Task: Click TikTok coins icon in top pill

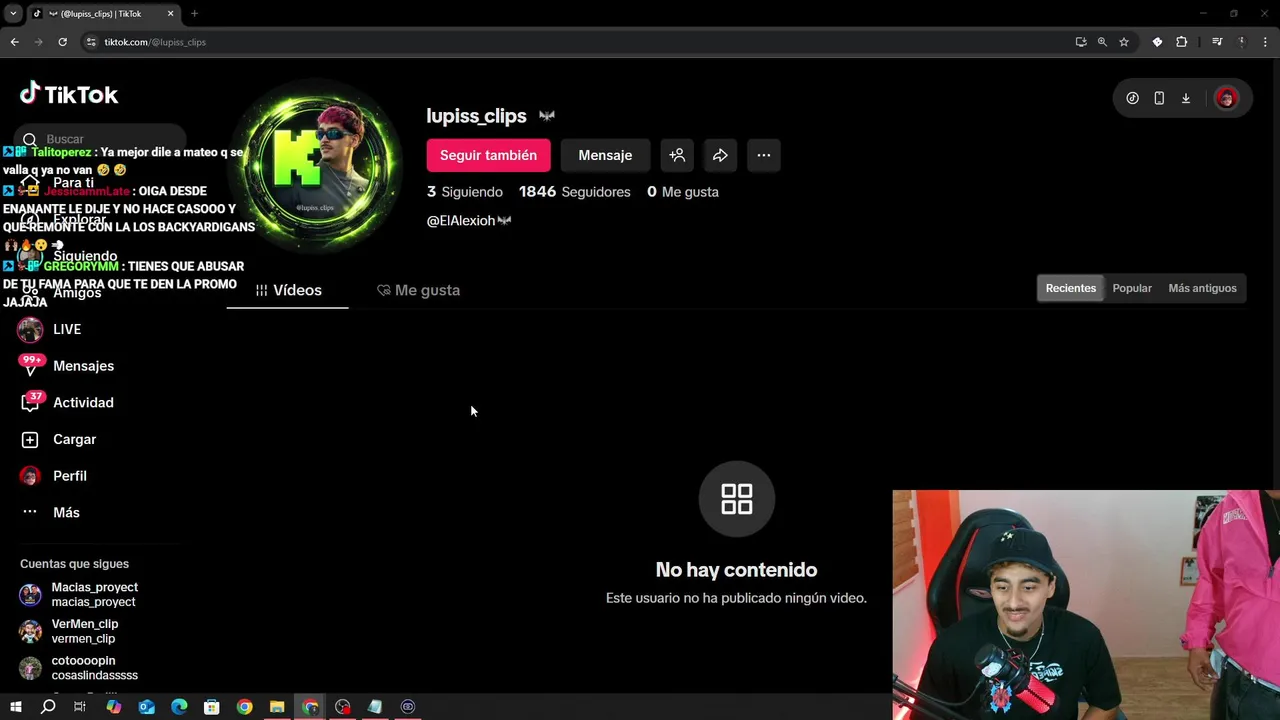Action: click(x=1132, y=98)
